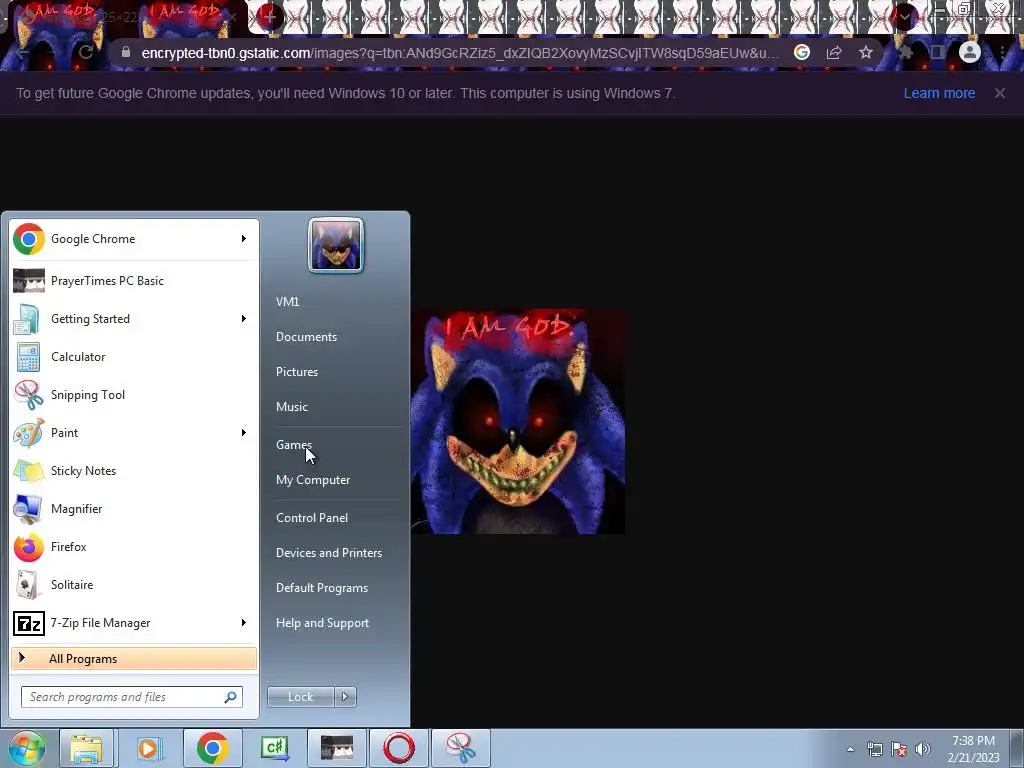The image size is (1024, 768).
Task: Show hidden tray icons arrow
Action: tap(850, 750)
